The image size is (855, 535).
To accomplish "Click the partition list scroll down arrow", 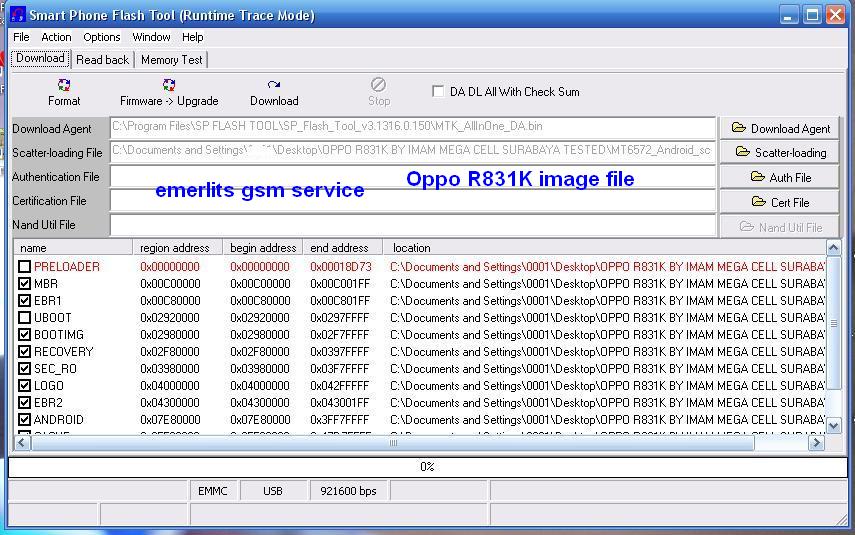I will coord(833,425).
